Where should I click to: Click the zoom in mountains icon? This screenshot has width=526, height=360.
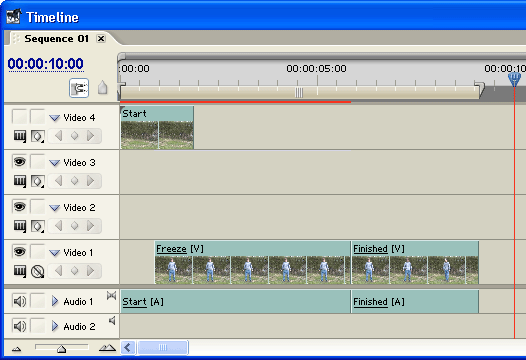point(107,348)
